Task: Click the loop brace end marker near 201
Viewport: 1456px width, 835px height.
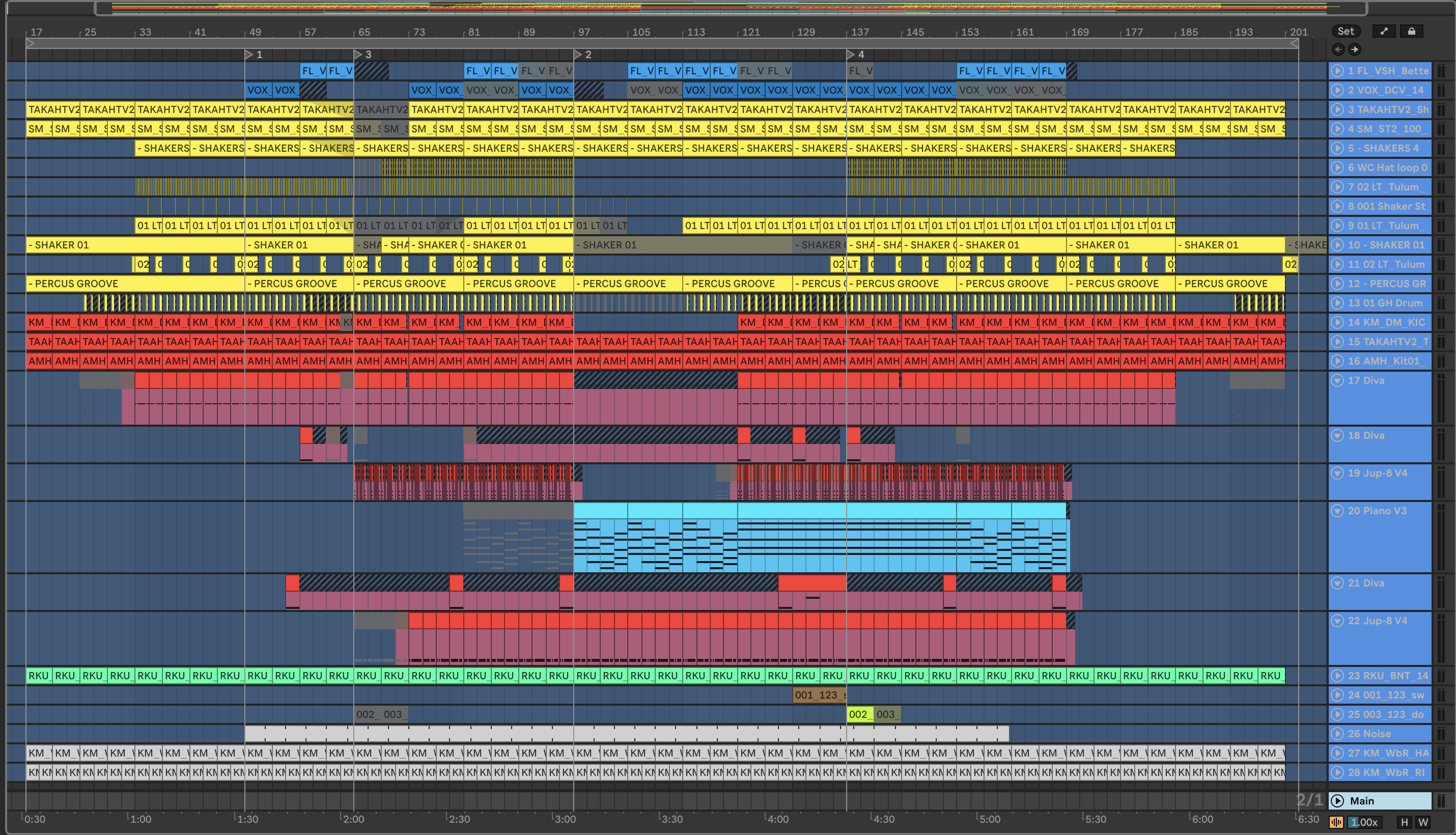Action: pyautogui.click(x=1294, y=43)
